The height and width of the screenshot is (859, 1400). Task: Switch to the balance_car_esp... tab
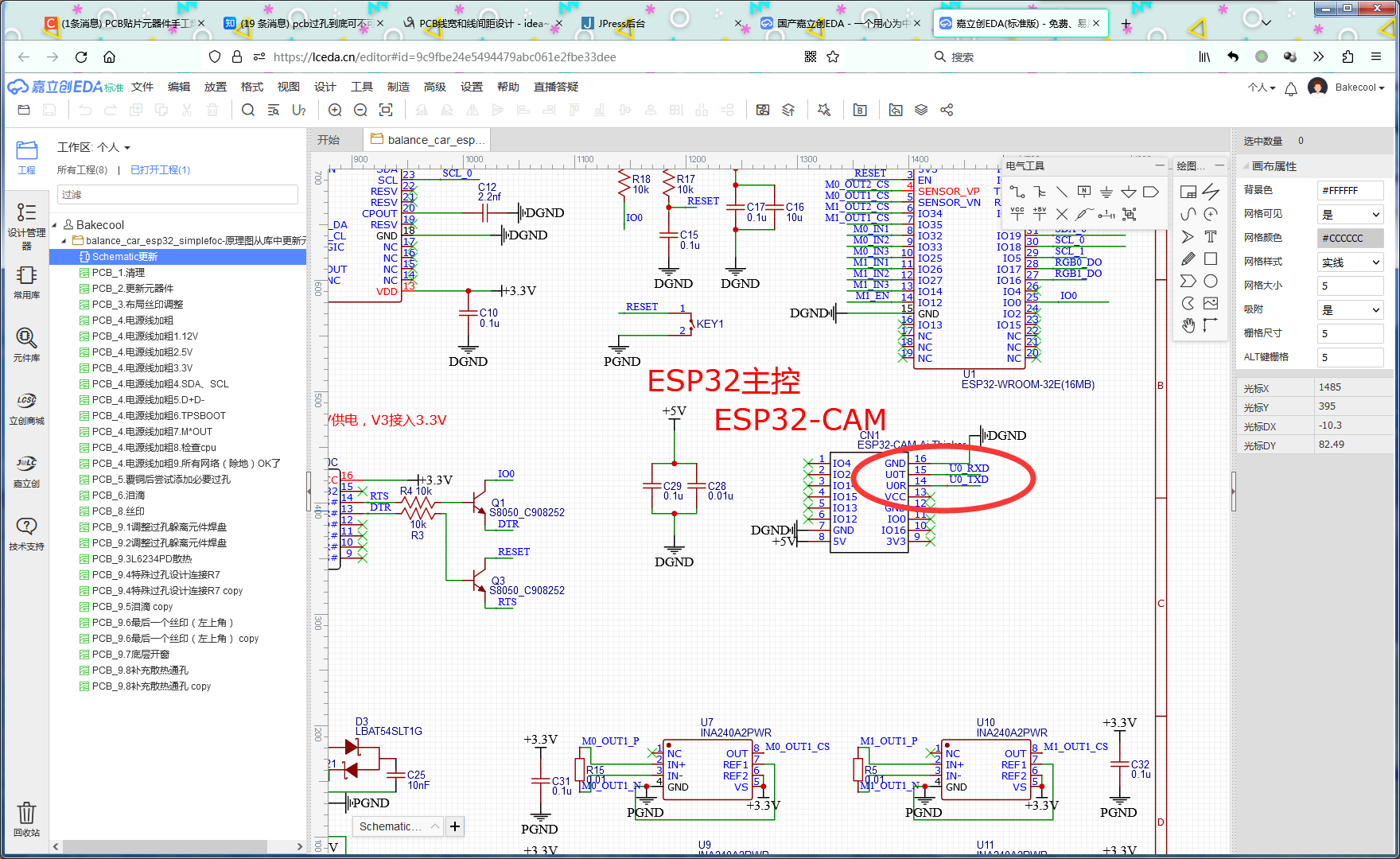[x=427, y=140]
